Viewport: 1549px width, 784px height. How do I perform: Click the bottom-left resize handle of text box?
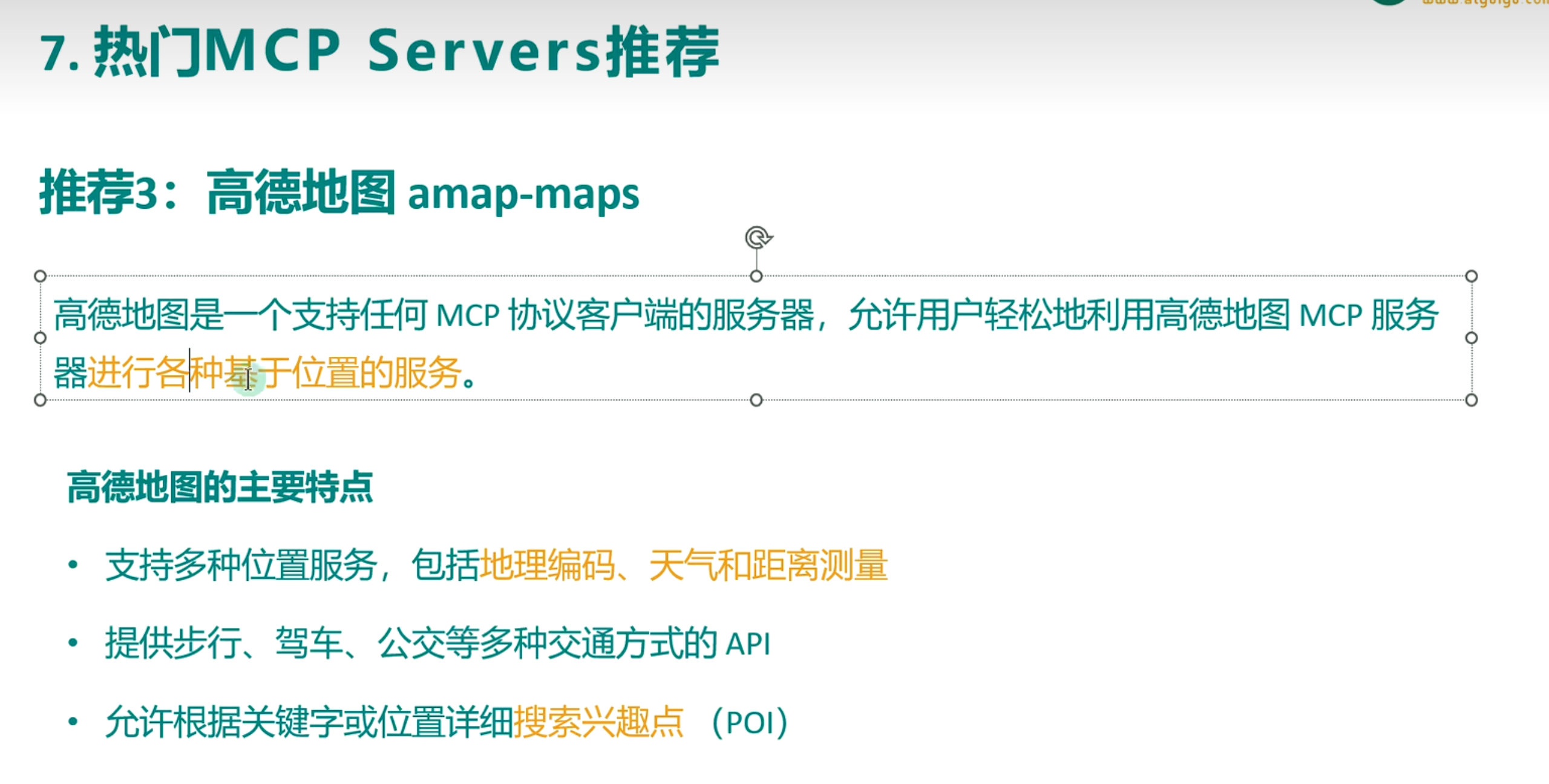coord(40,400)
